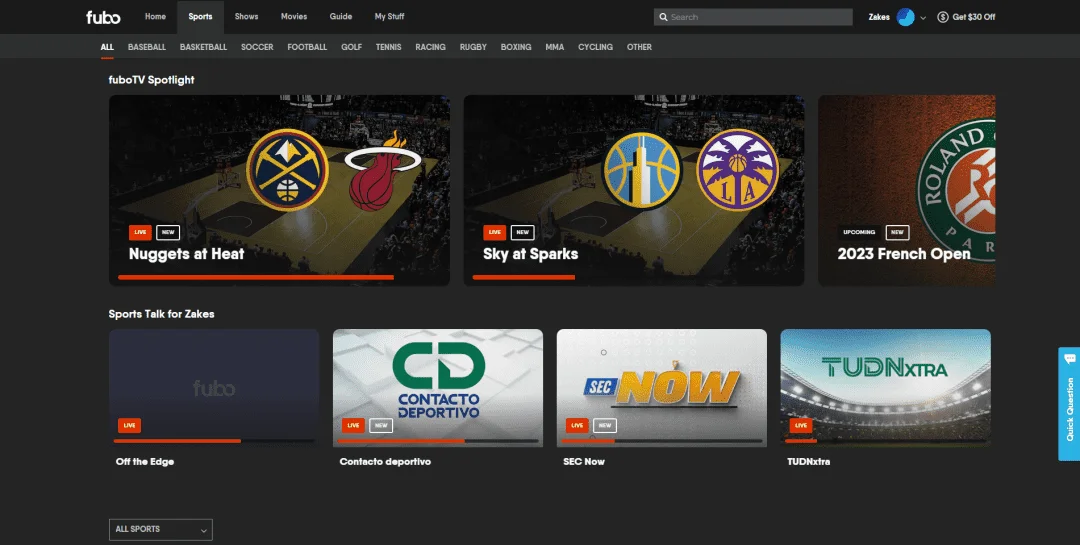Open the TUDNxtra thumbnail
Screen dimensions: 1080x545
coord(886,388)
